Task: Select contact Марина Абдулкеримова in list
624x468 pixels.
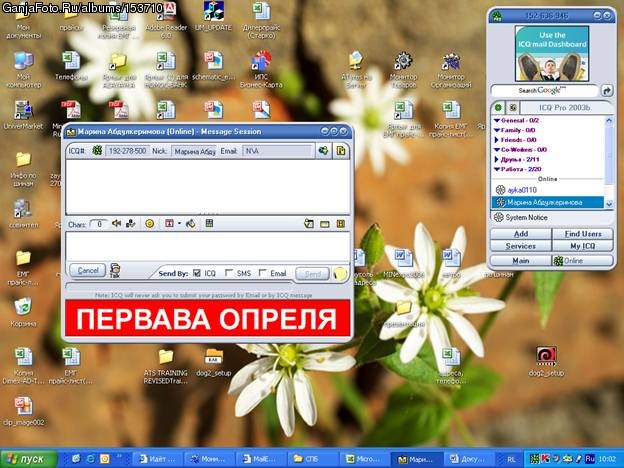Action: tap(548, 203)
